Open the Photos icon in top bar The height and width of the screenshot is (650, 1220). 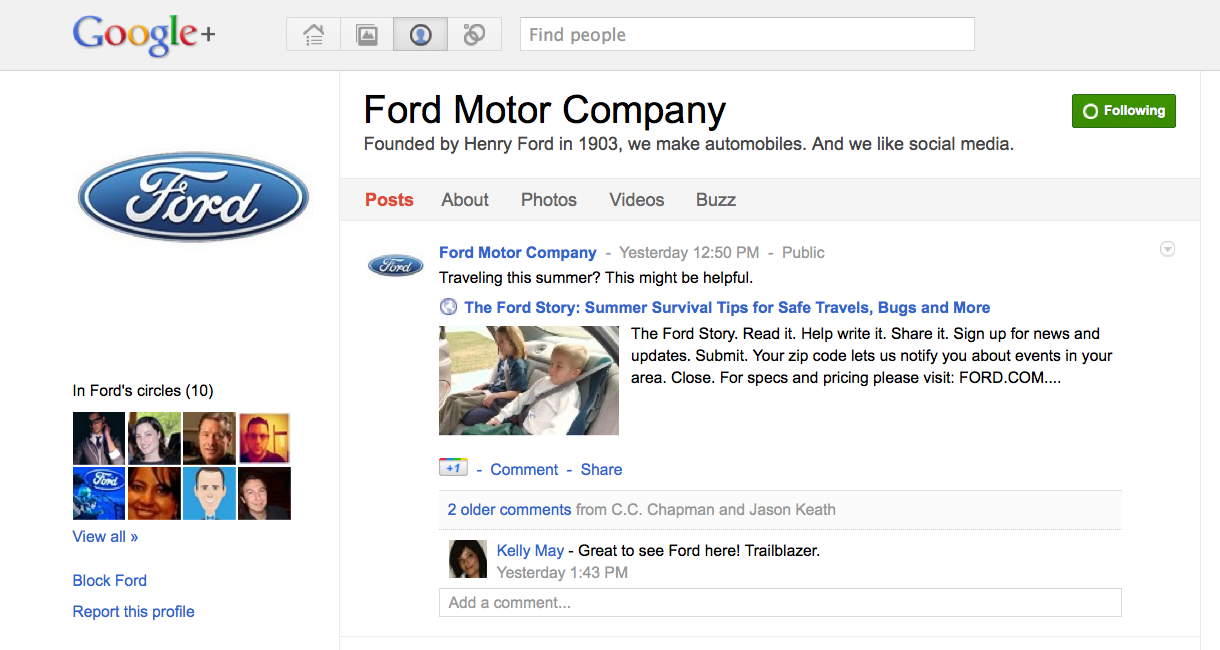tap(367, 35)
